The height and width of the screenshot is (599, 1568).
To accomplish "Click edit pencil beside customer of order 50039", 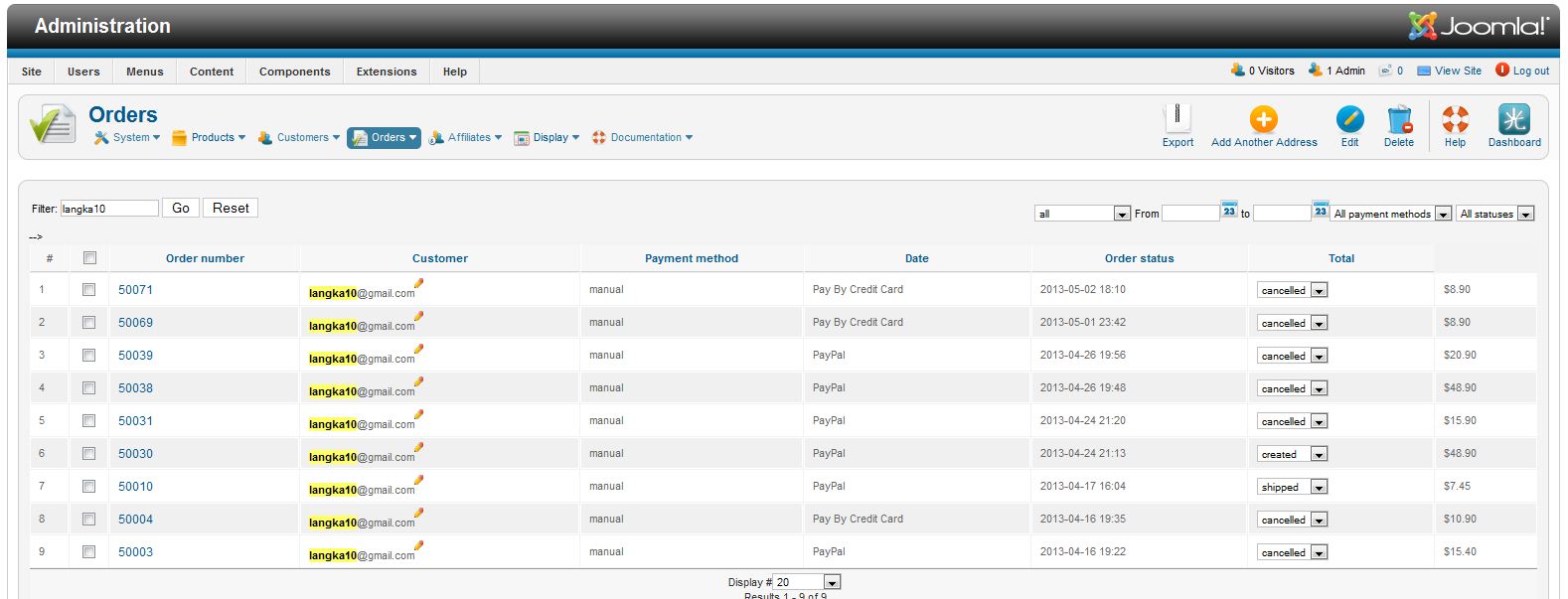I will coord(419,349).
